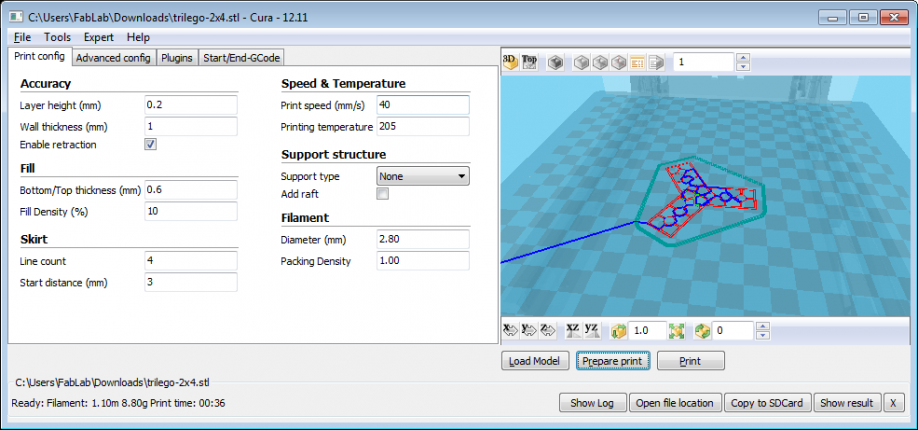Dismiss the status bar with the X button
This screenshot has height=430, width=918.
tap(892, 402)
